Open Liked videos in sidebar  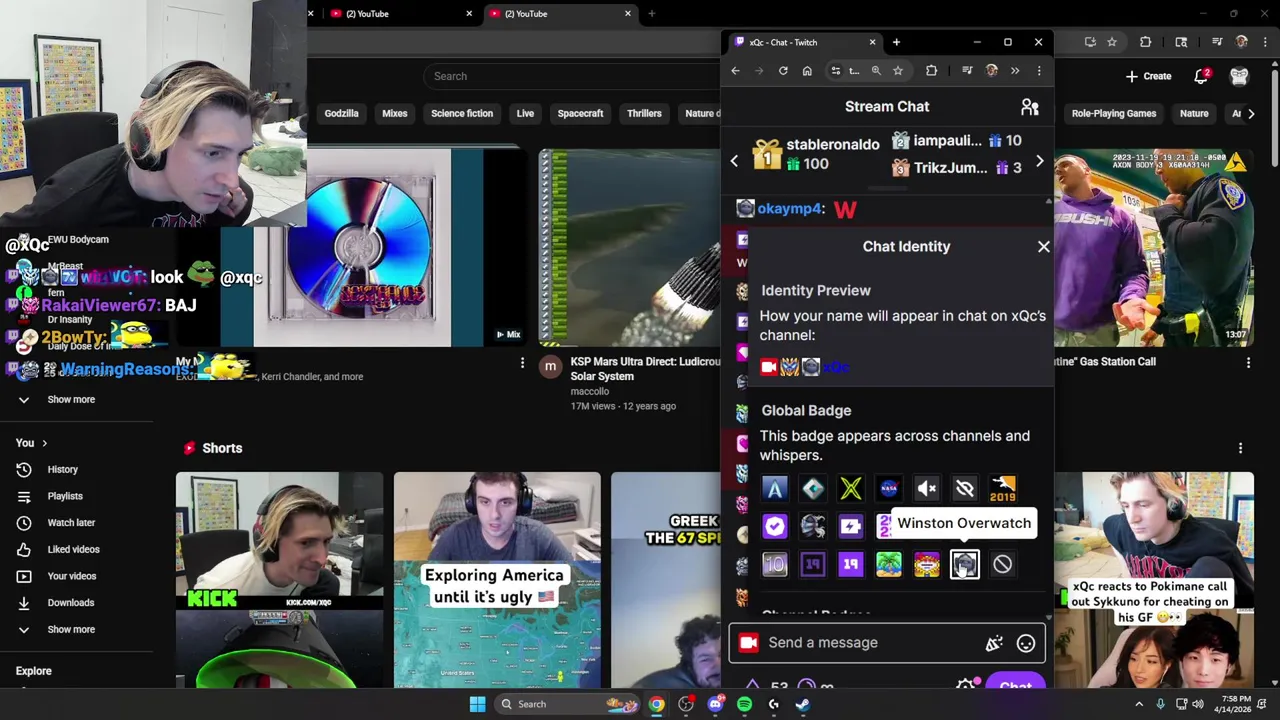pyautogui.click(x=73, y=549)
